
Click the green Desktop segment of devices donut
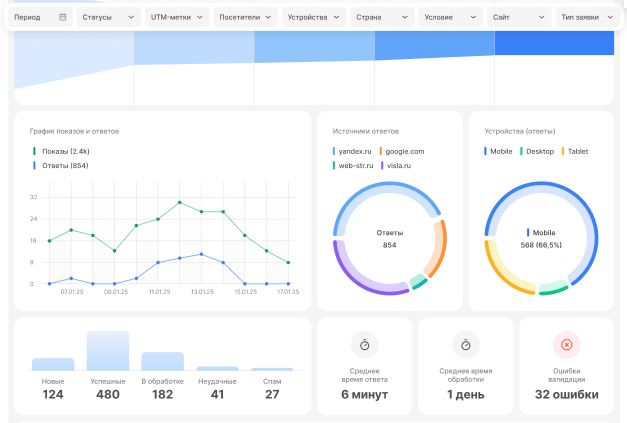(x=553, y=289)
